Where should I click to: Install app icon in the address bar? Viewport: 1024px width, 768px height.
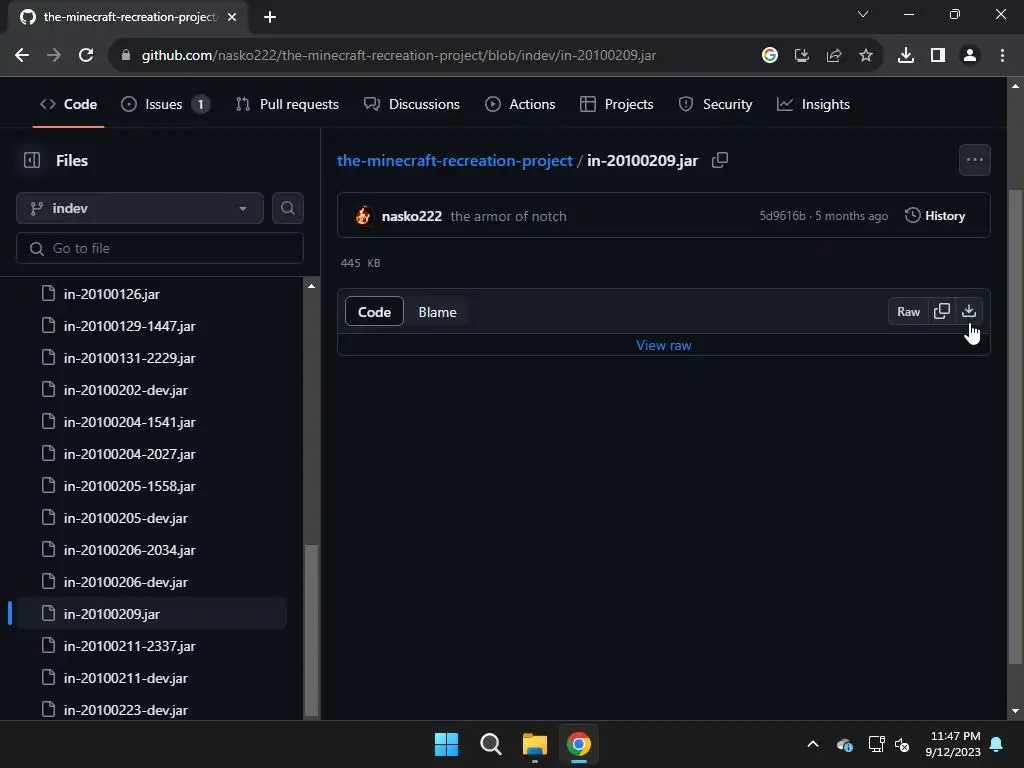click(802, 56)
